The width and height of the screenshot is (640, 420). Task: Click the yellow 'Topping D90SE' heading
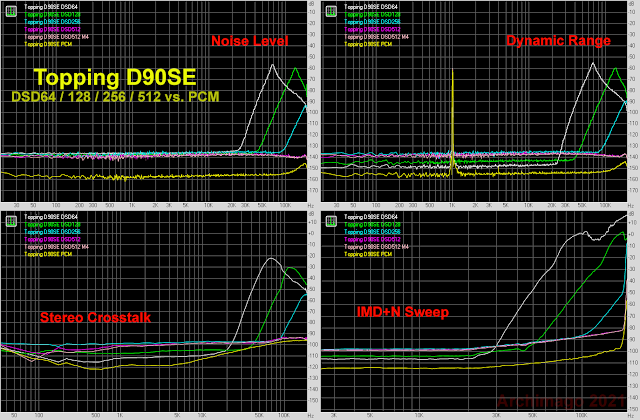(x=115, y=78)
